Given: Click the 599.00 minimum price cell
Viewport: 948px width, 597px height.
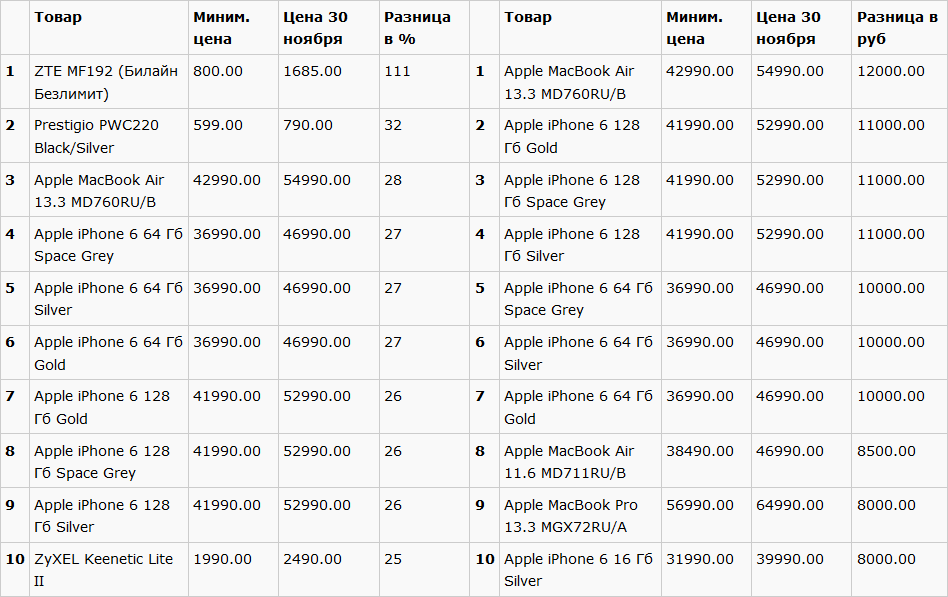Looking at the screenshot, I should (x=218, y=125).
